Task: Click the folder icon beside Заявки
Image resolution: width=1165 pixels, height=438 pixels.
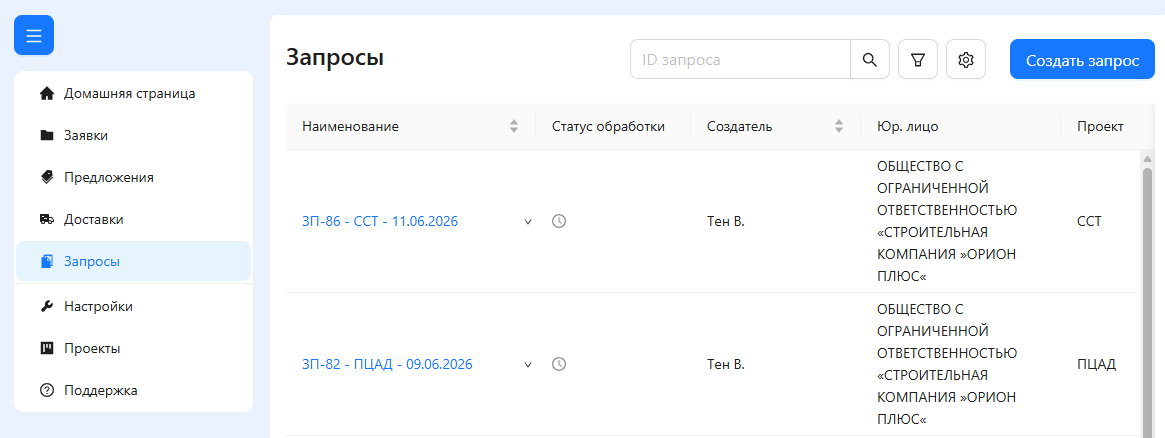Action: (47, 136)
